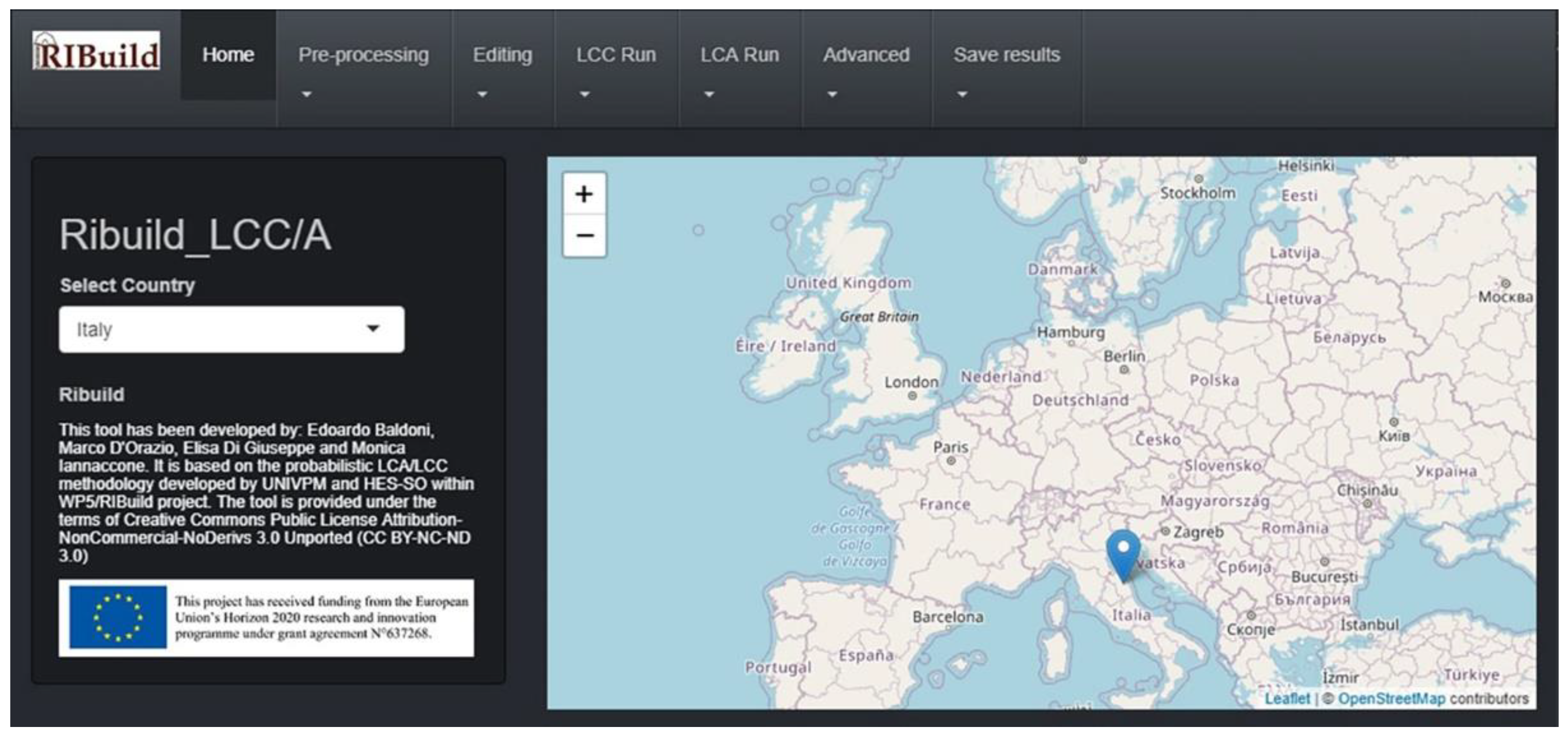1568x741 pixels.
Task: Click the caret under Save results
Action: 962,94
